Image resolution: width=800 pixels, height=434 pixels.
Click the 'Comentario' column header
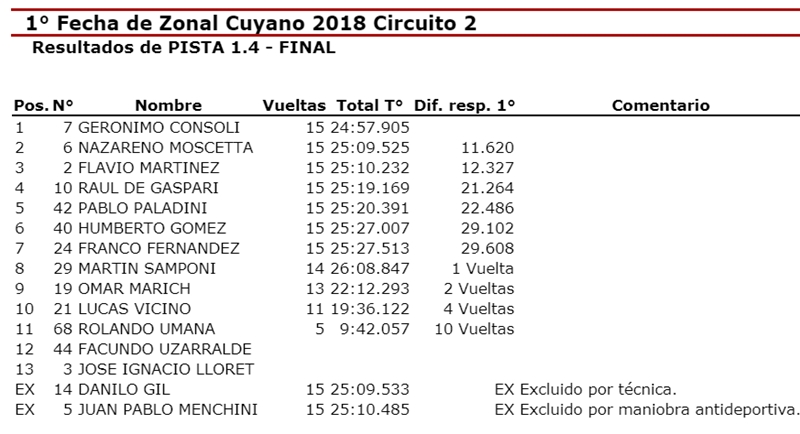pos(660,106)
